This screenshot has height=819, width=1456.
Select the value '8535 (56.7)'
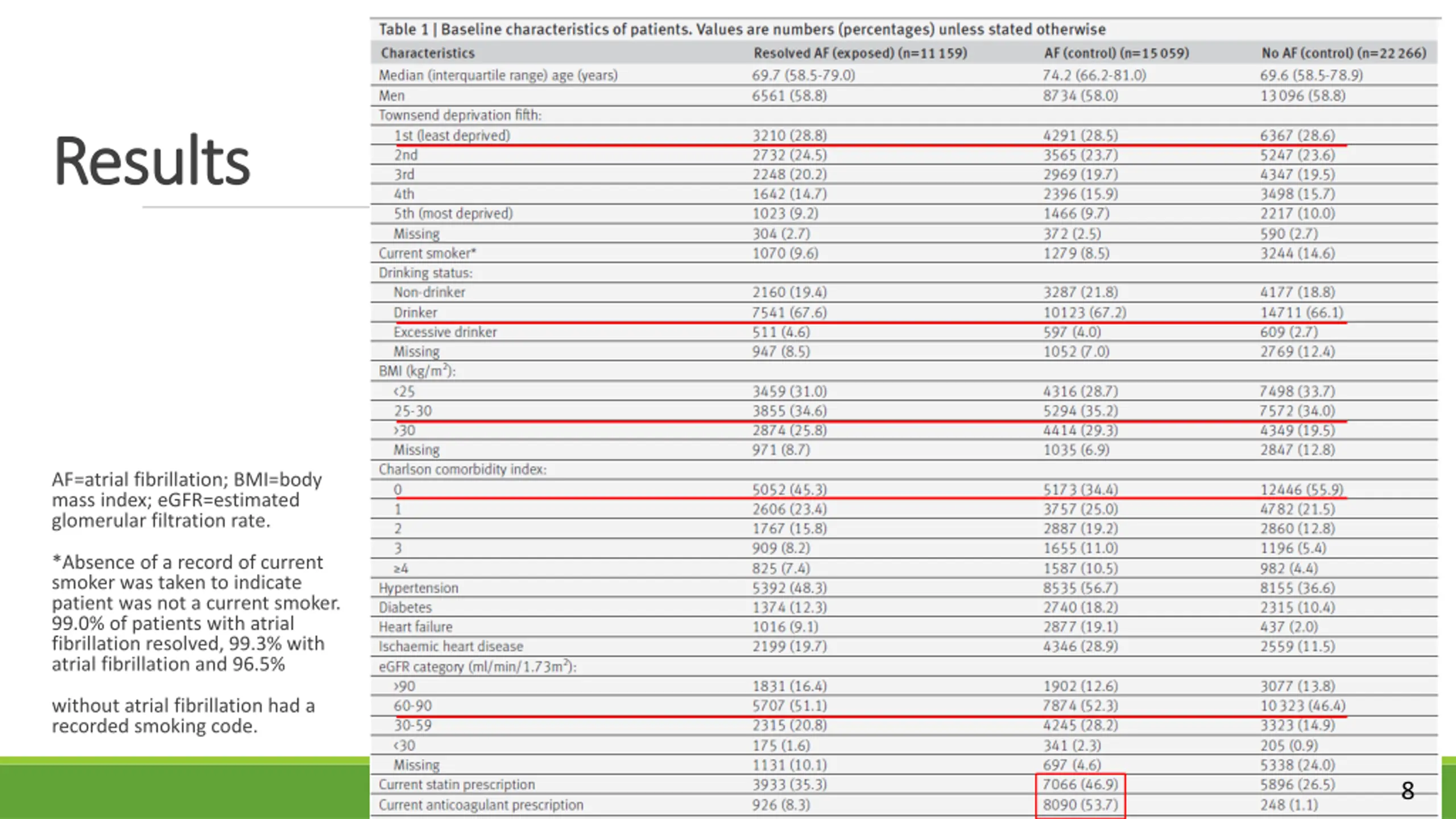coord(1081,588)
